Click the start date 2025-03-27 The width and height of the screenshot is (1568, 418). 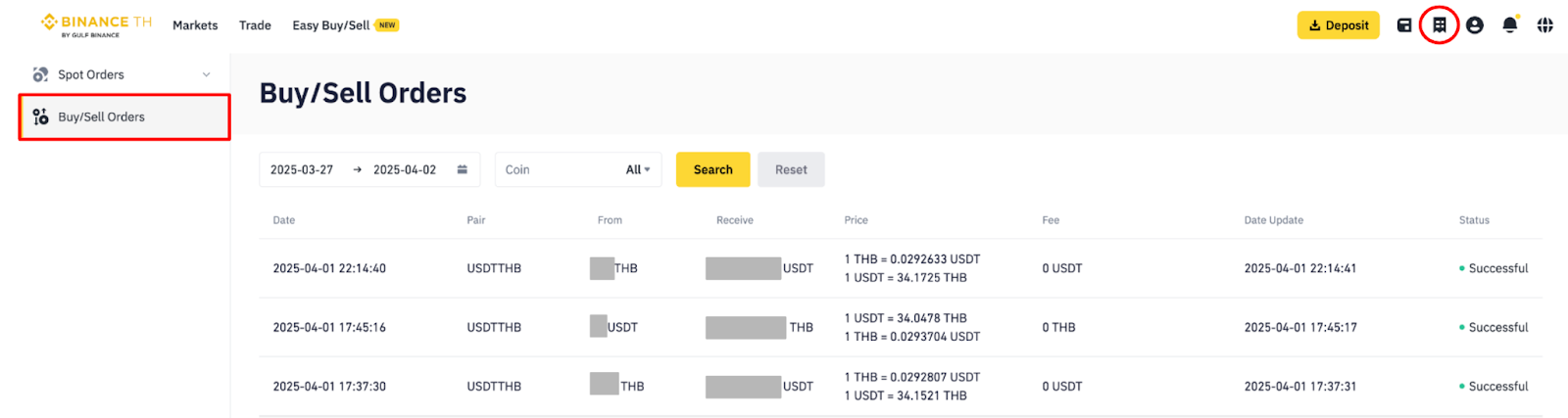[302, 169]
